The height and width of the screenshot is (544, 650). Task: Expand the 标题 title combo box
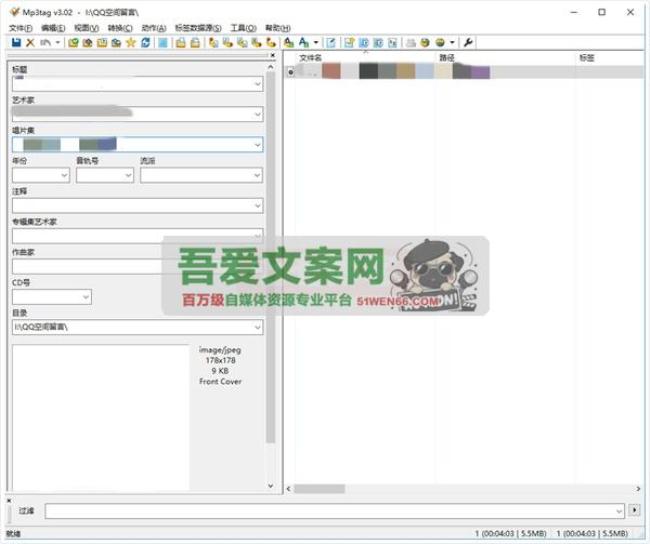click(257, 84)
